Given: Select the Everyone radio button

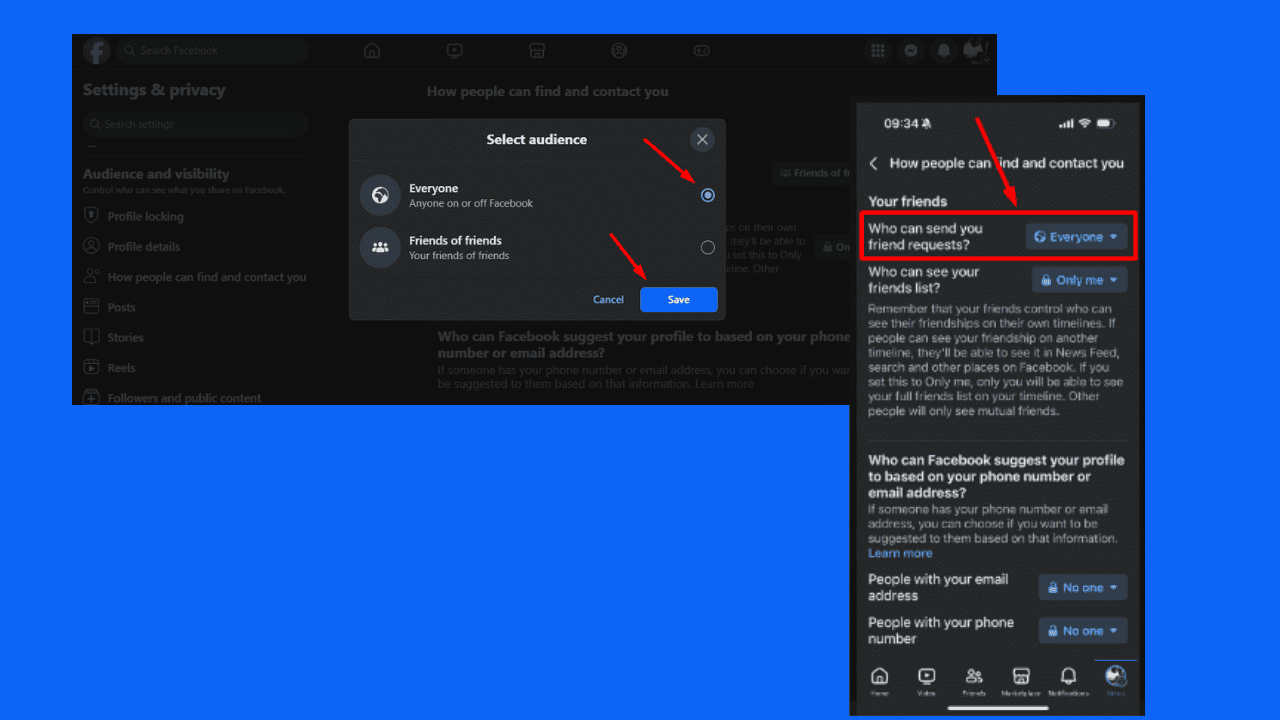Looking at the screenshot, I should (x=708, y=195).
